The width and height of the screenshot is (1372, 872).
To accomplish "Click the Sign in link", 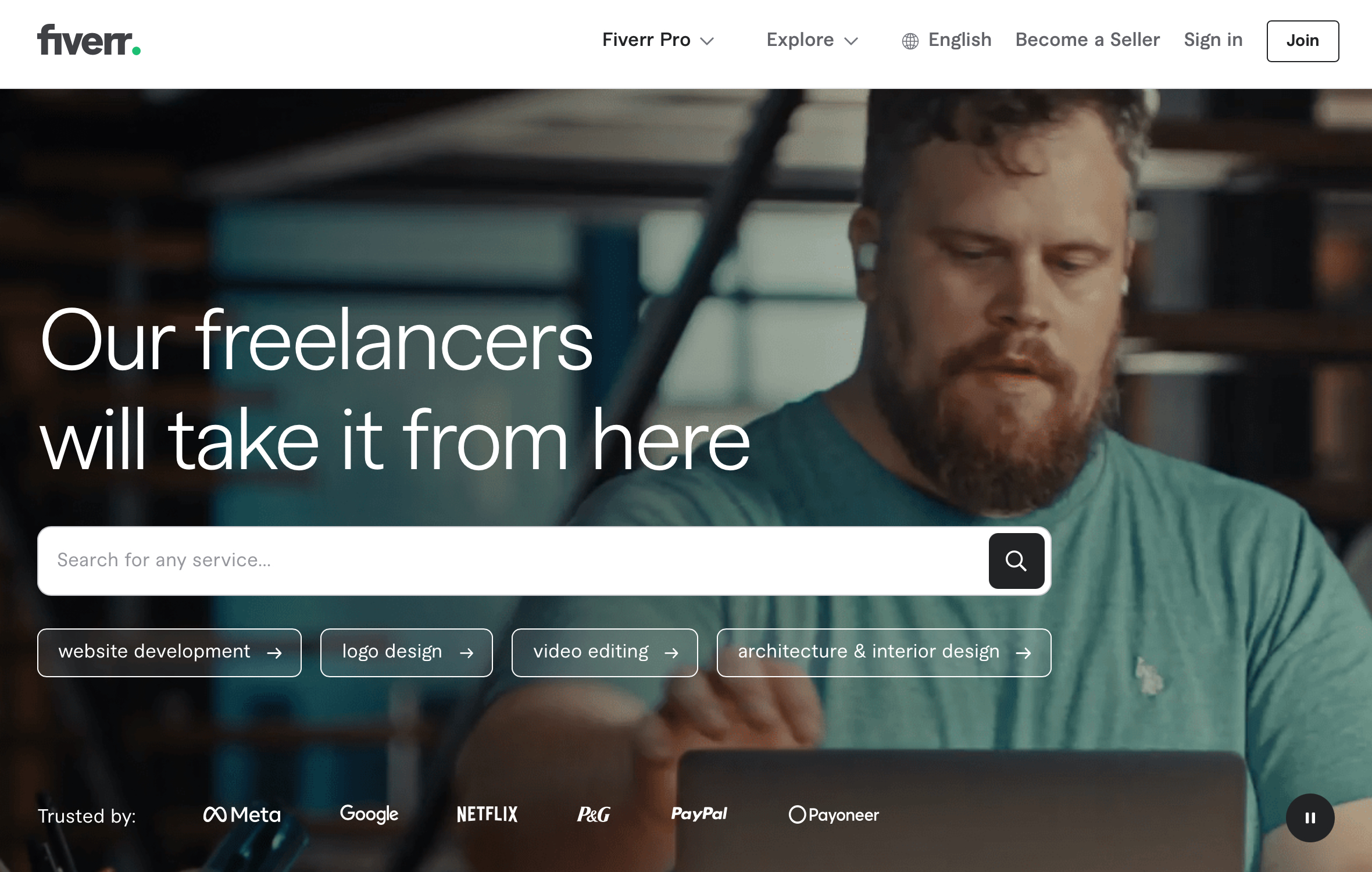I will (1213, 40).
